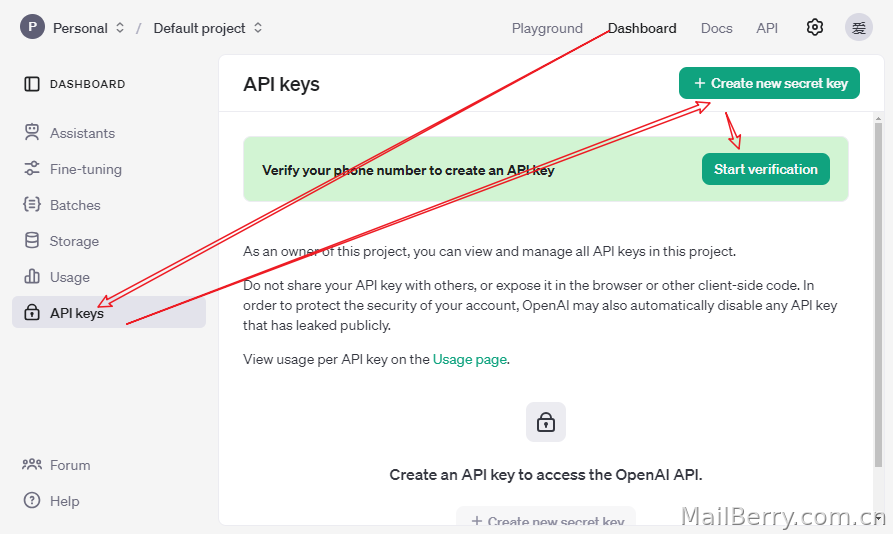Click the API keys page heading

point(281,84)
